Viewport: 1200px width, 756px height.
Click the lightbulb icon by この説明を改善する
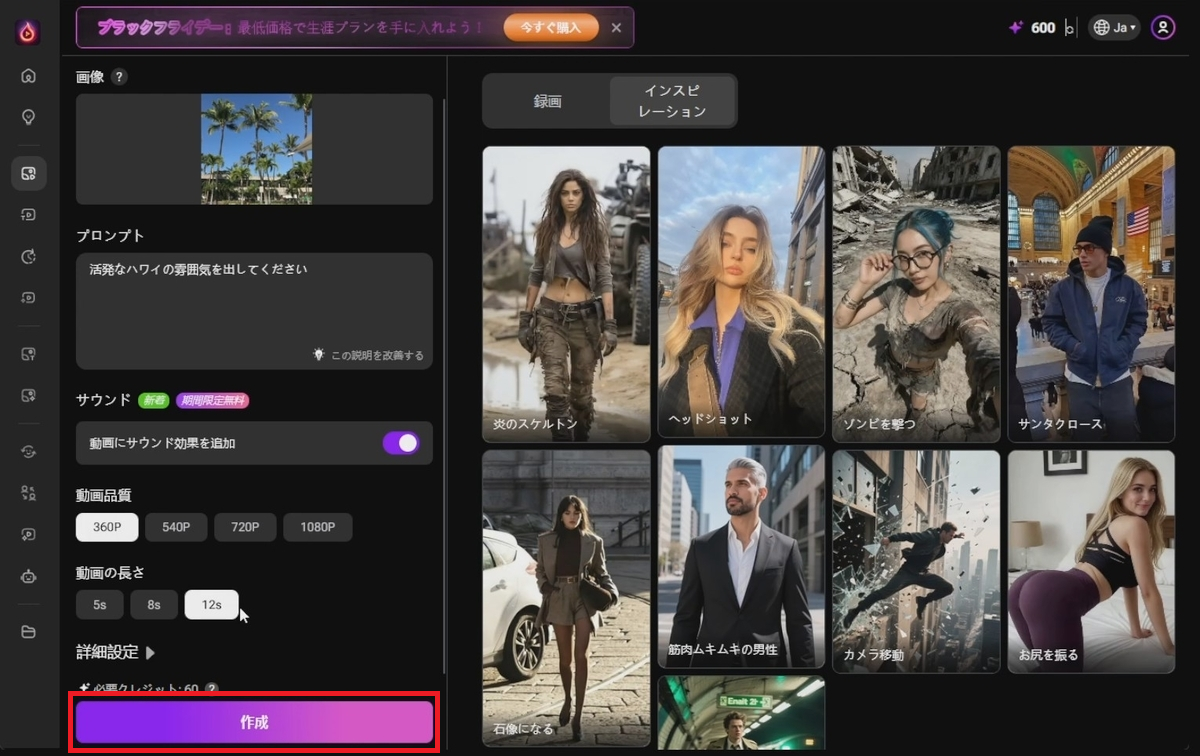coord(319,354)
